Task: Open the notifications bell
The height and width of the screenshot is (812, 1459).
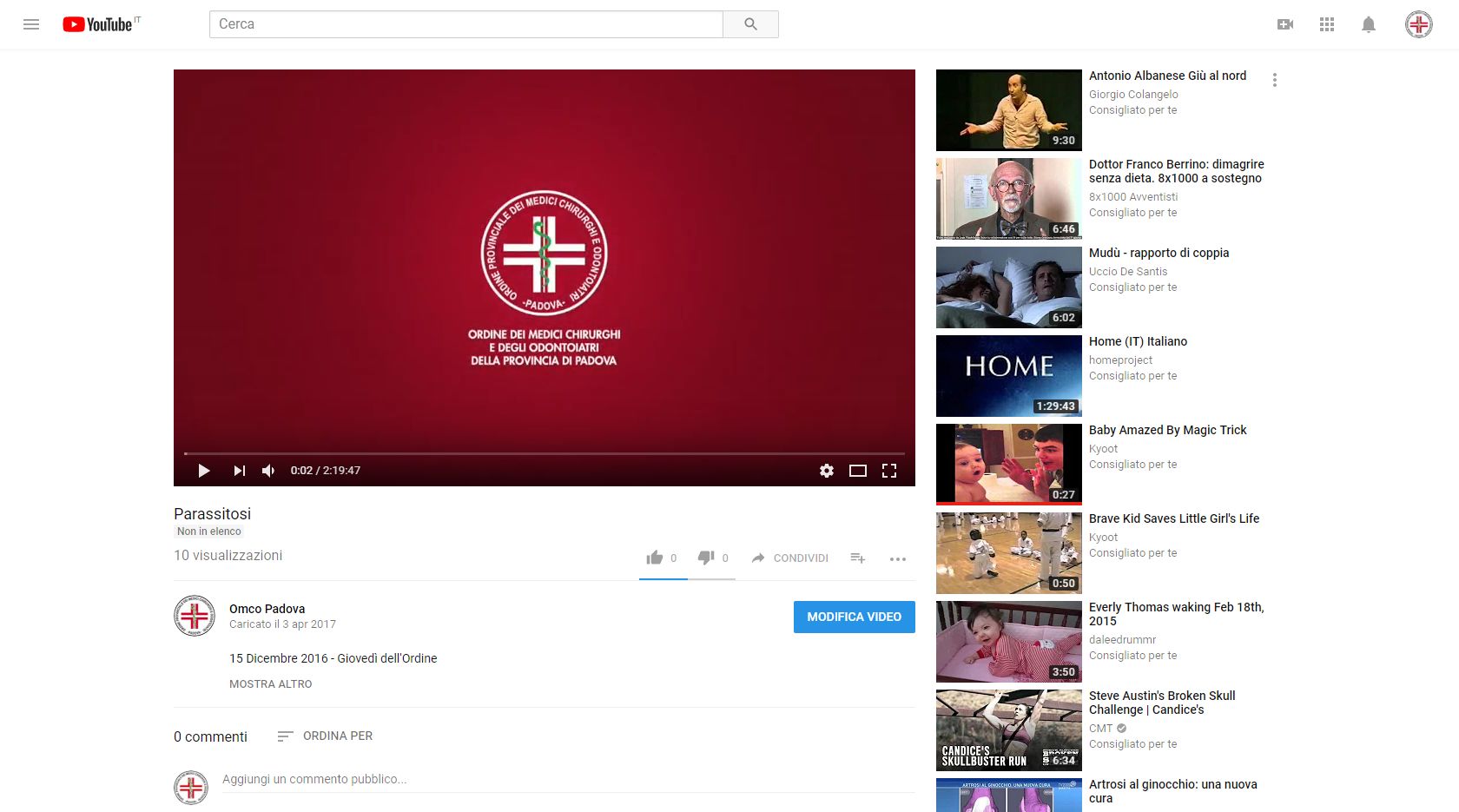Action: tap(1369, 24)
